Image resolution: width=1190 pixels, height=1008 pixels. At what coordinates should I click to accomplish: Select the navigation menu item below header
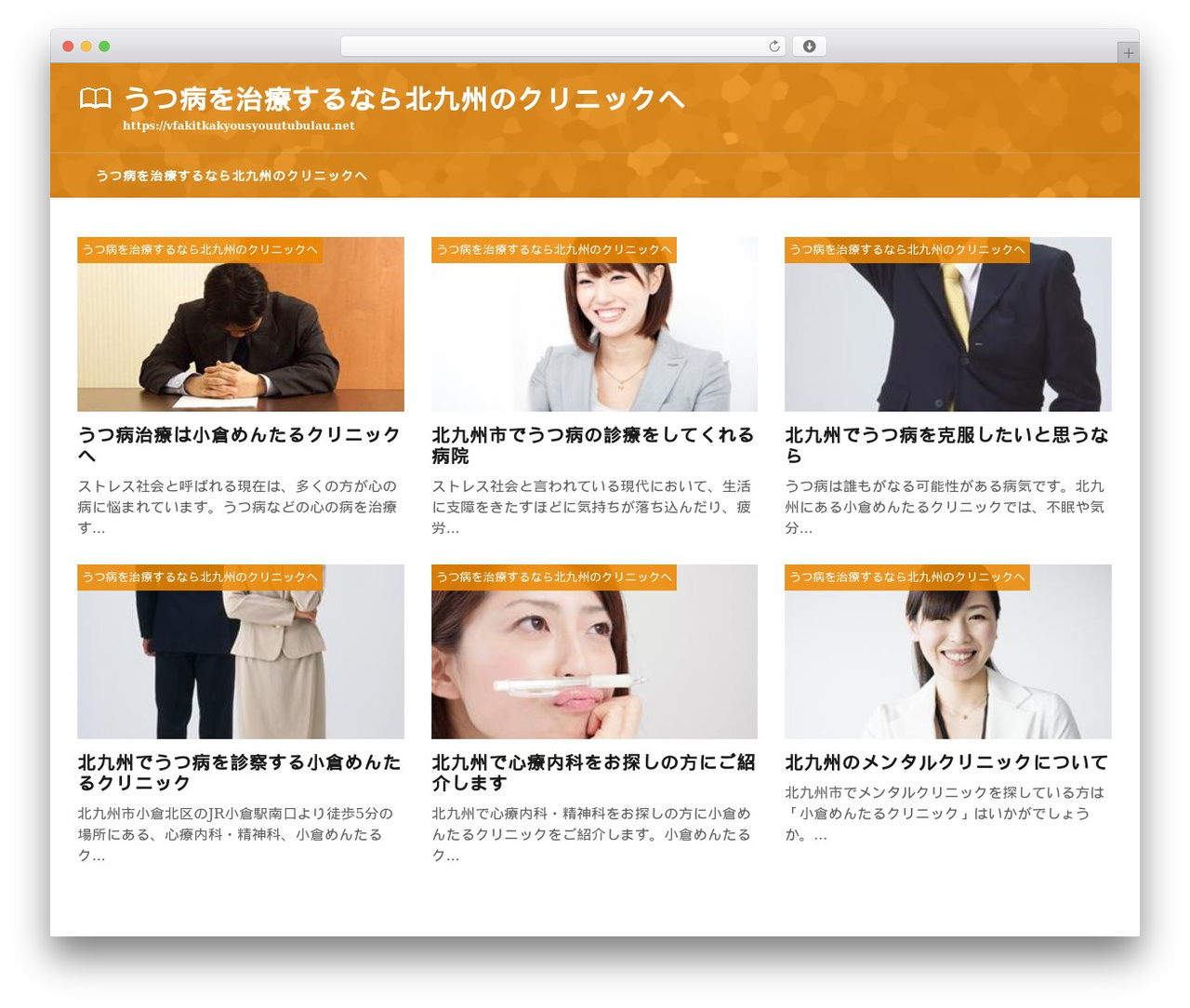(x=231, y=176)
